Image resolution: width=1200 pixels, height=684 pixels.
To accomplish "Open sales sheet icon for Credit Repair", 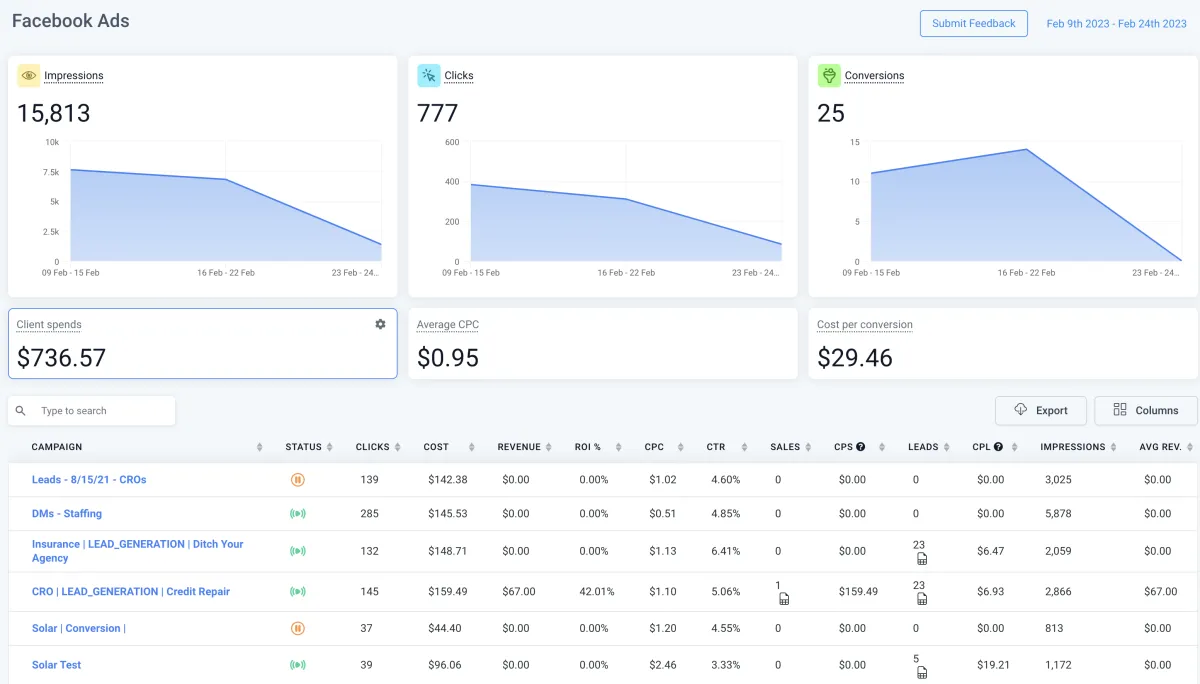I will [784, 599].
